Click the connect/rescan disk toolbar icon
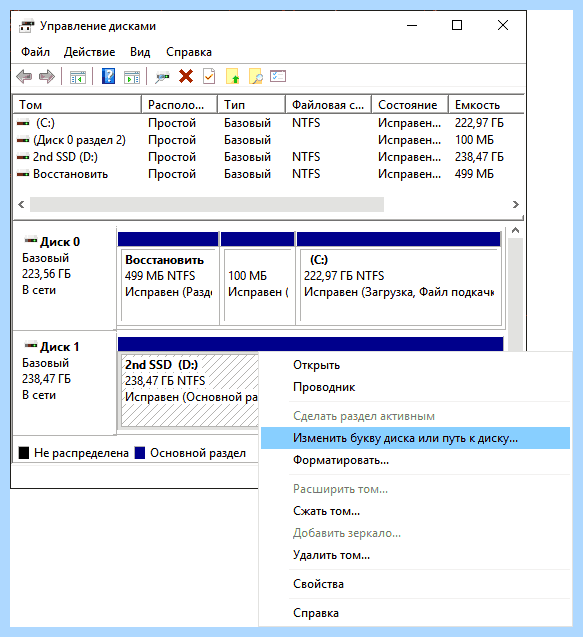Screen dimensions: 583x637 162,77
